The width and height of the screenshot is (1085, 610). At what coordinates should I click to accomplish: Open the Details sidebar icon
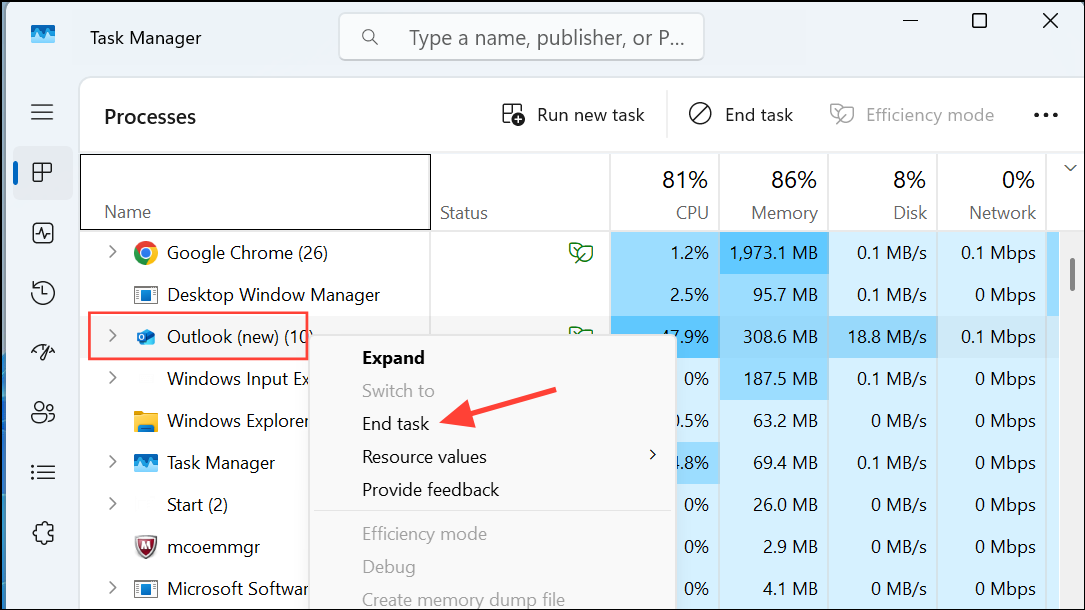pos(42,472)
